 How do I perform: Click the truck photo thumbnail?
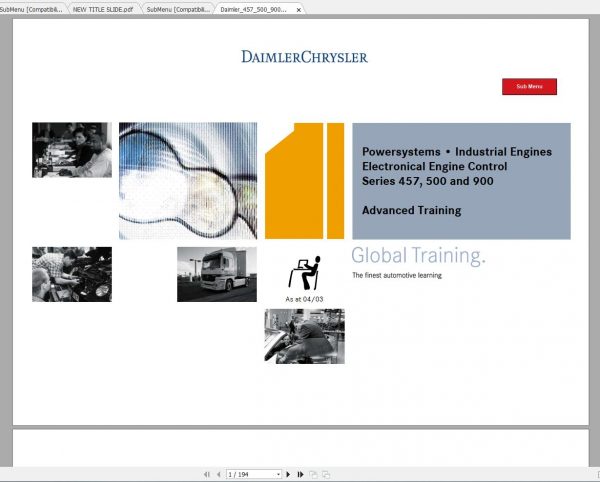pyautogui.click(x=217, y=274)
